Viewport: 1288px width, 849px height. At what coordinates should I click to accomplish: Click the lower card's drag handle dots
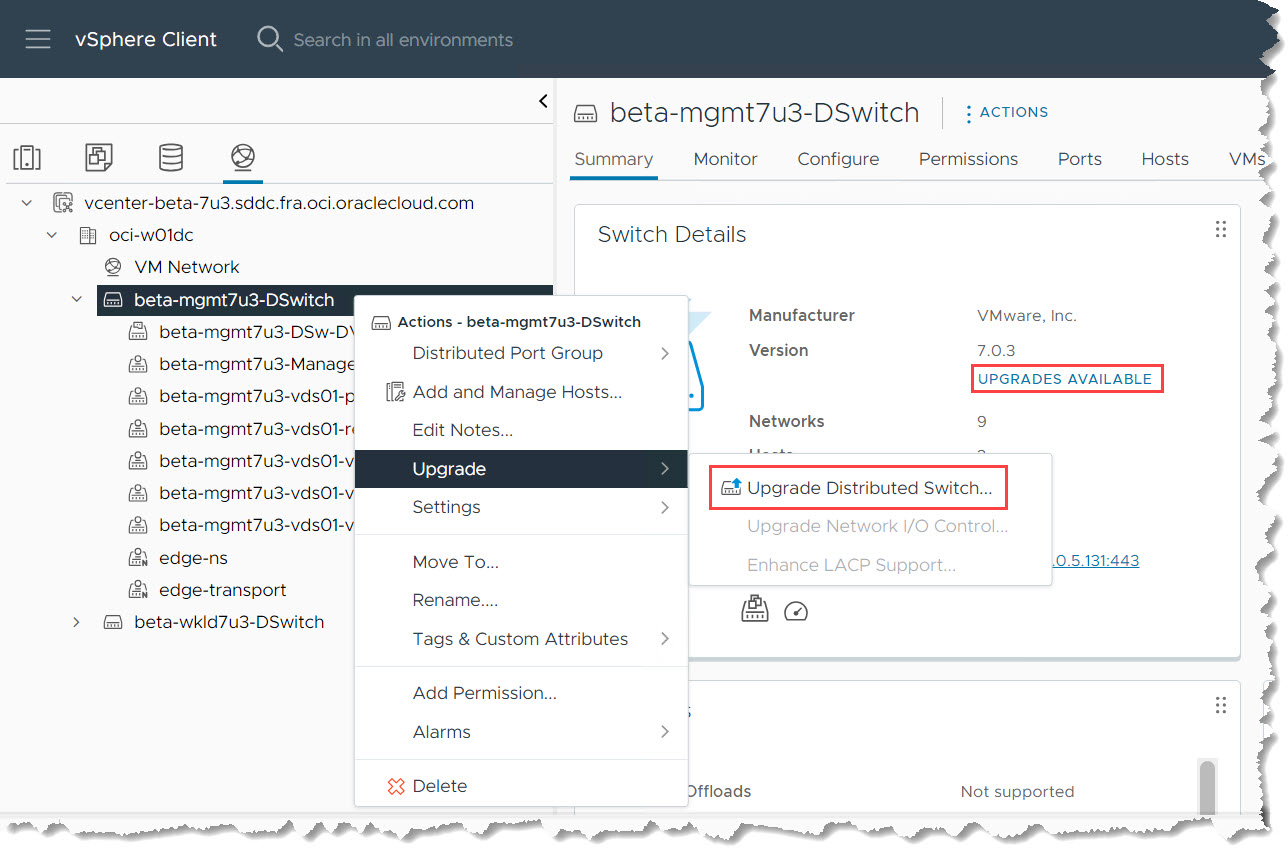point(1221,705)
